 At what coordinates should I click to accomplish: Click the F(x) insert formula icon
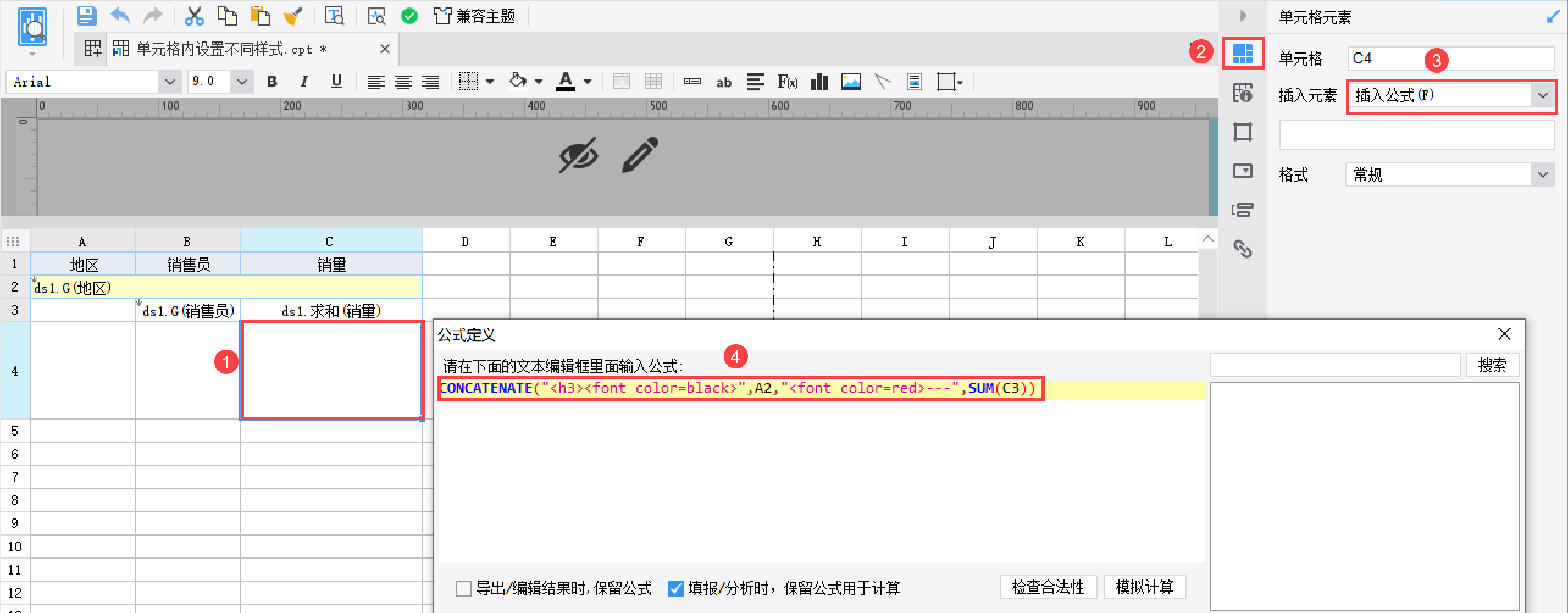click(x=787, y=82)
